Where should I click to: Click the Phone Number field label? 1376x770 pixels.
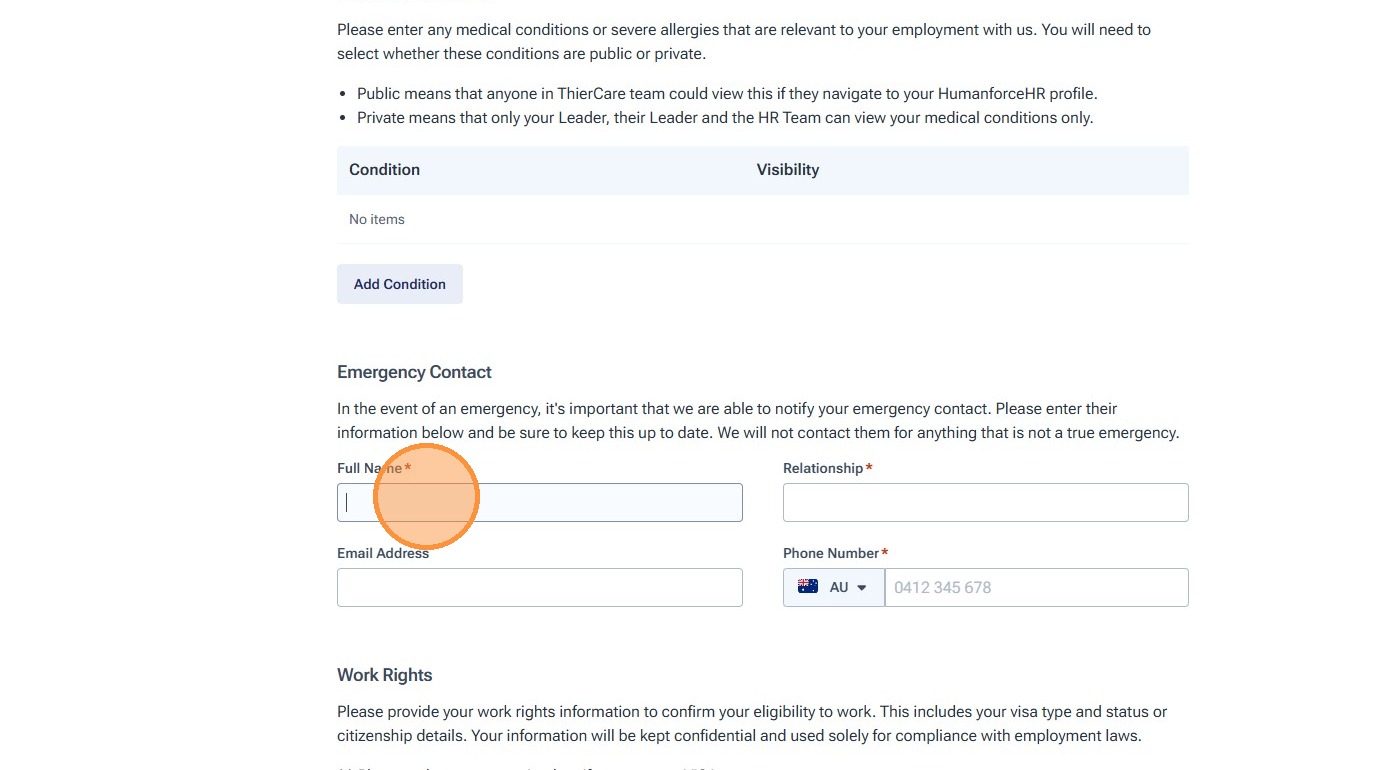pos(830,553)
